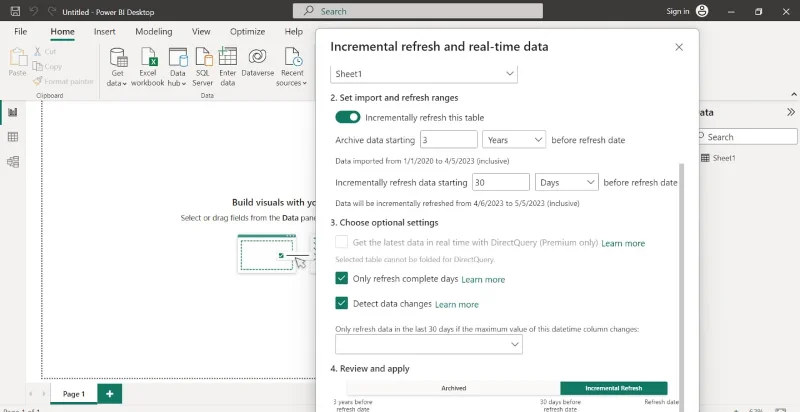Expand the Get data dropdown arrow
This screenshot has height=412, width=800.
(124, 84)
